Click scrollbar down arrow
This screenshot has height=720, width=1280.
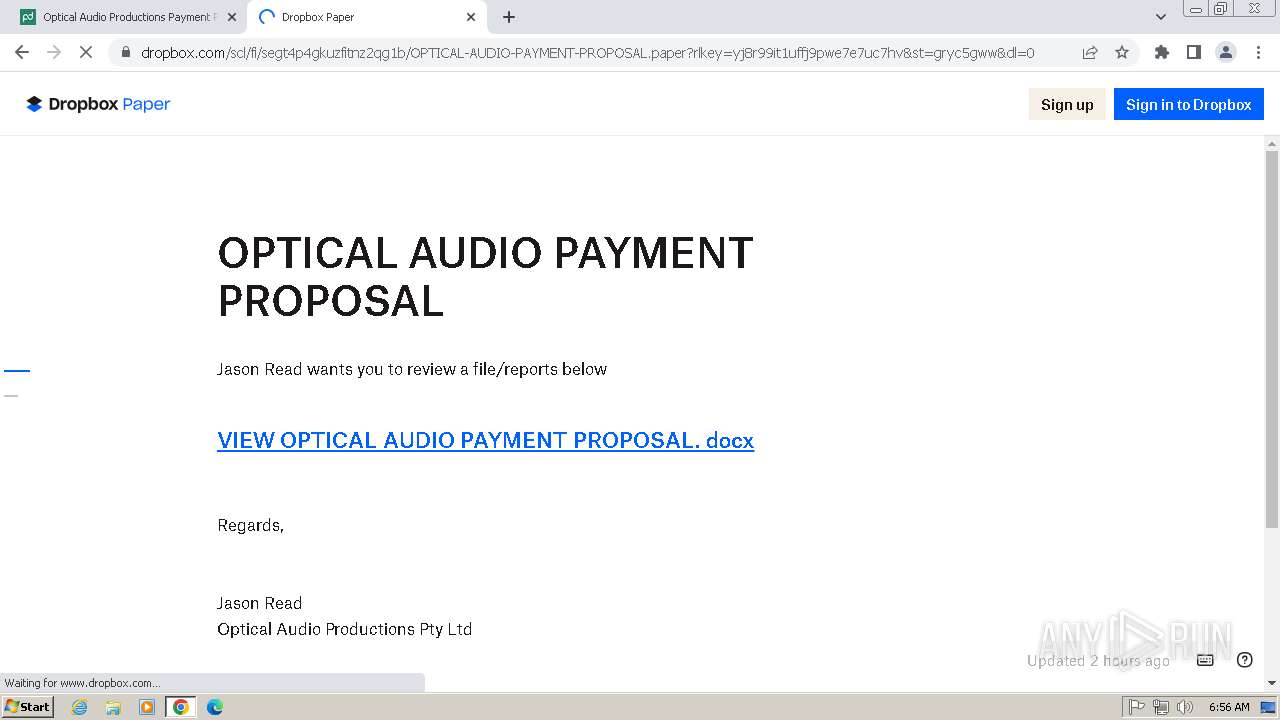coord(1272,683)
